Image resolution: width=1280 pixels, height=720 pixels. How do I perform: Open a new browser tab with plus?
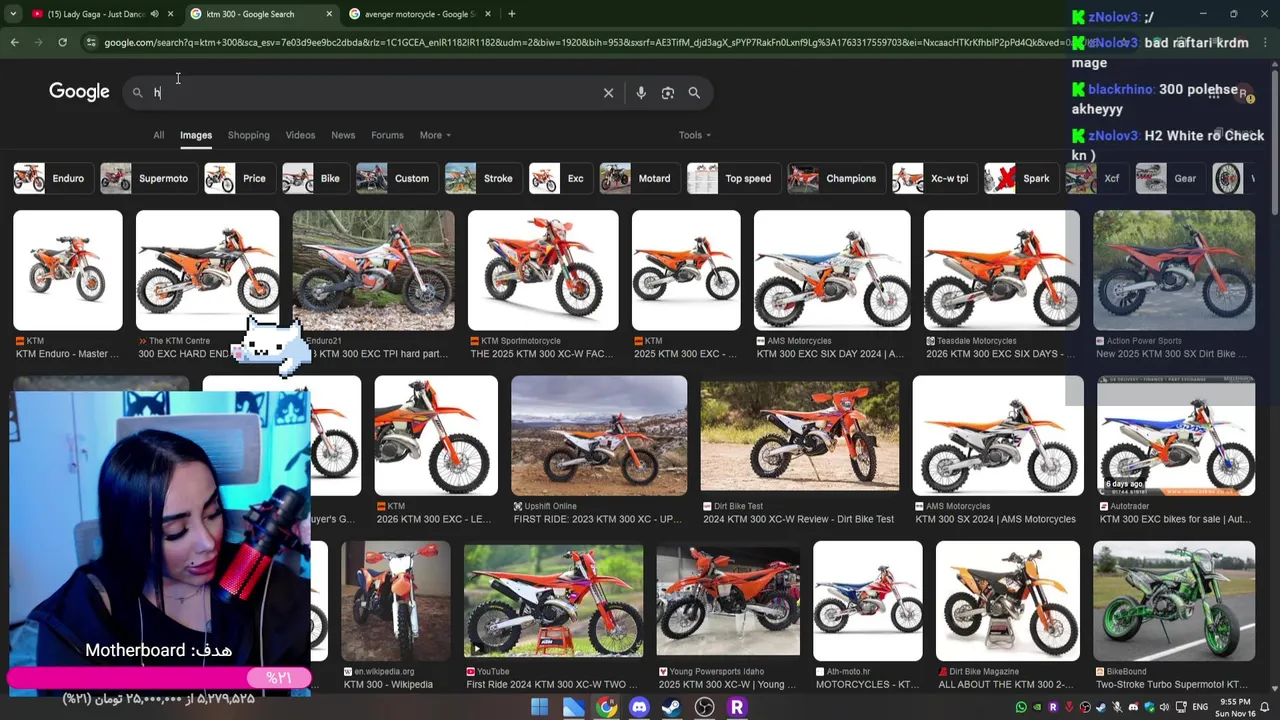(x=511, y=14)
